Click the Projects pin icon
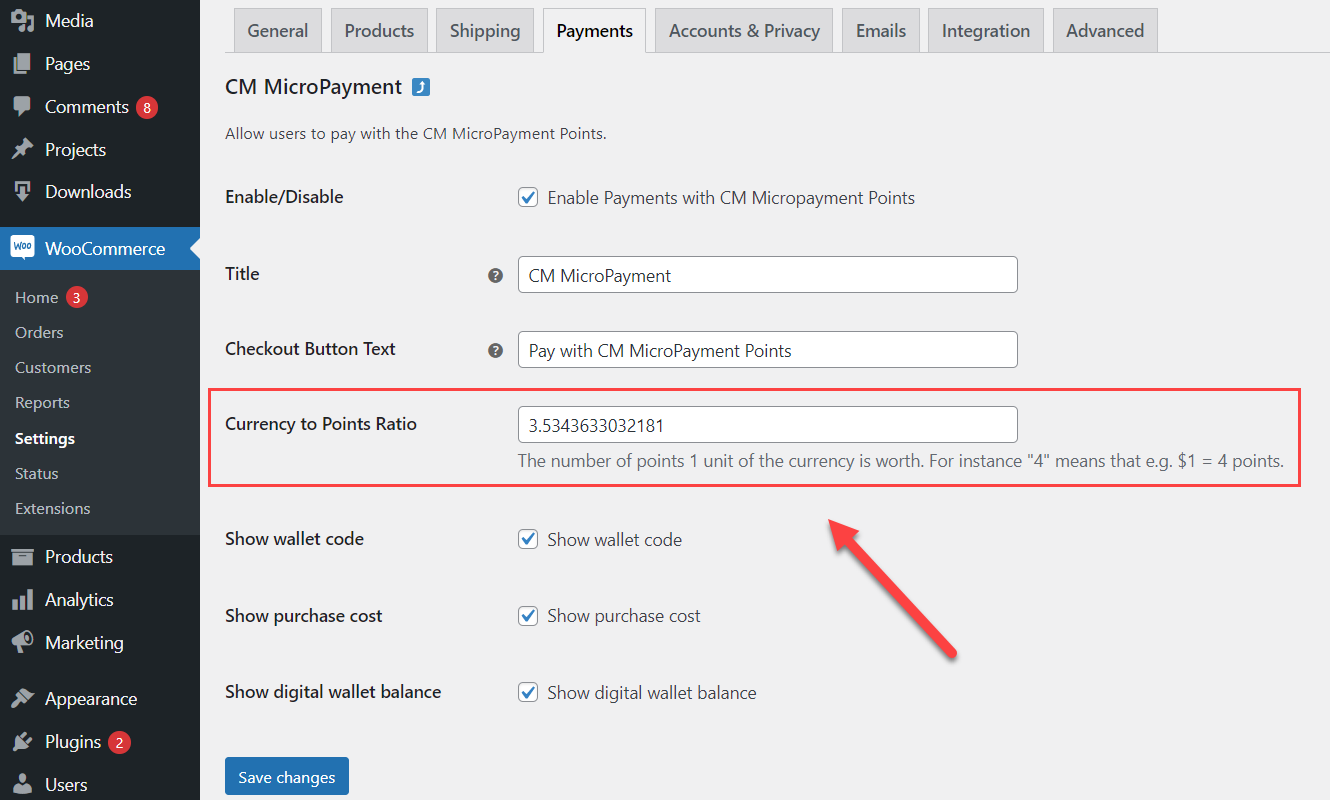Viewport: 1330px width, 800px height. tap(22, 149)
